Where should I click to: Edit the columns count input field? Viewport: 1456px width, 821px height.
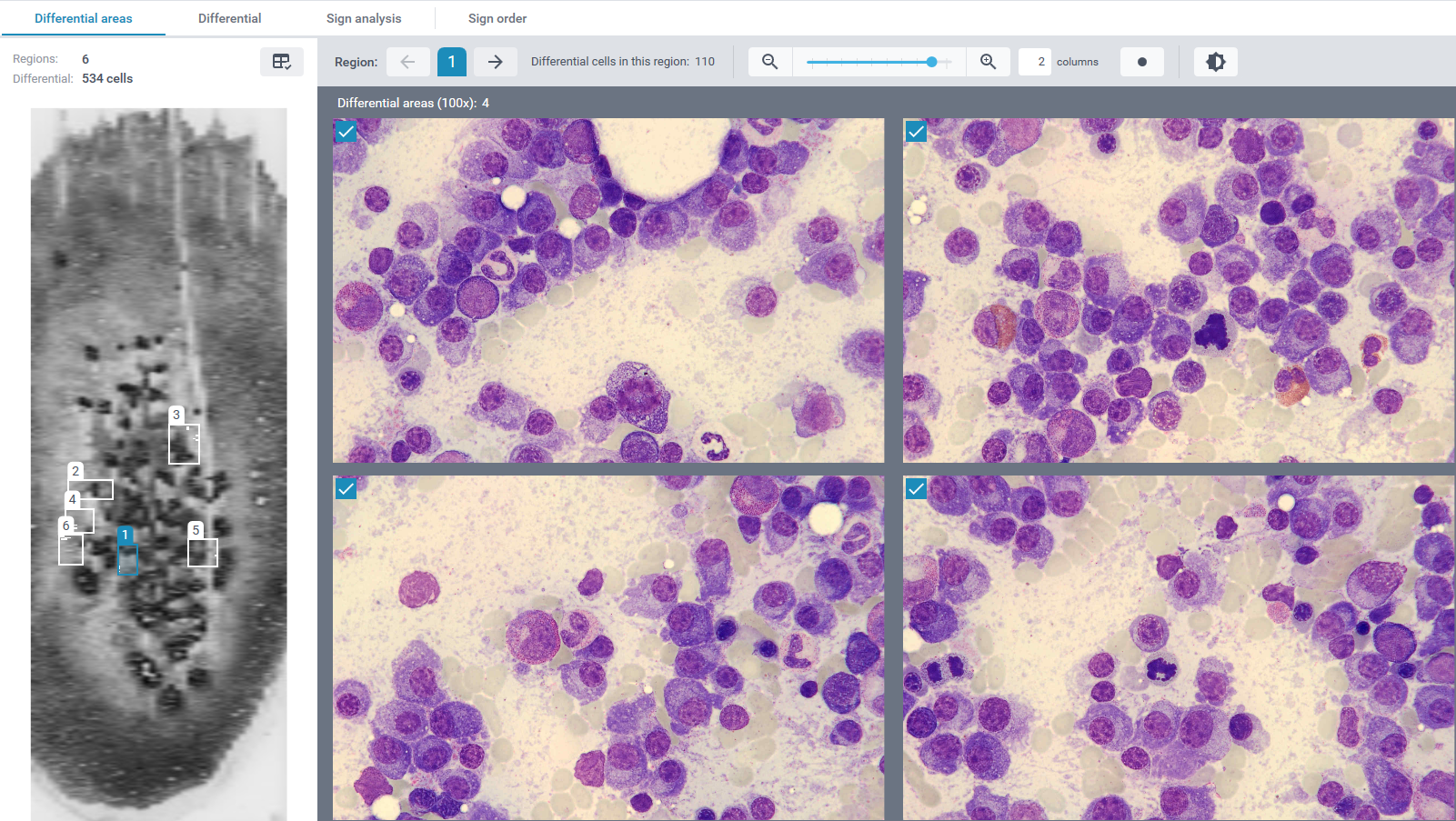(1035, 62)
